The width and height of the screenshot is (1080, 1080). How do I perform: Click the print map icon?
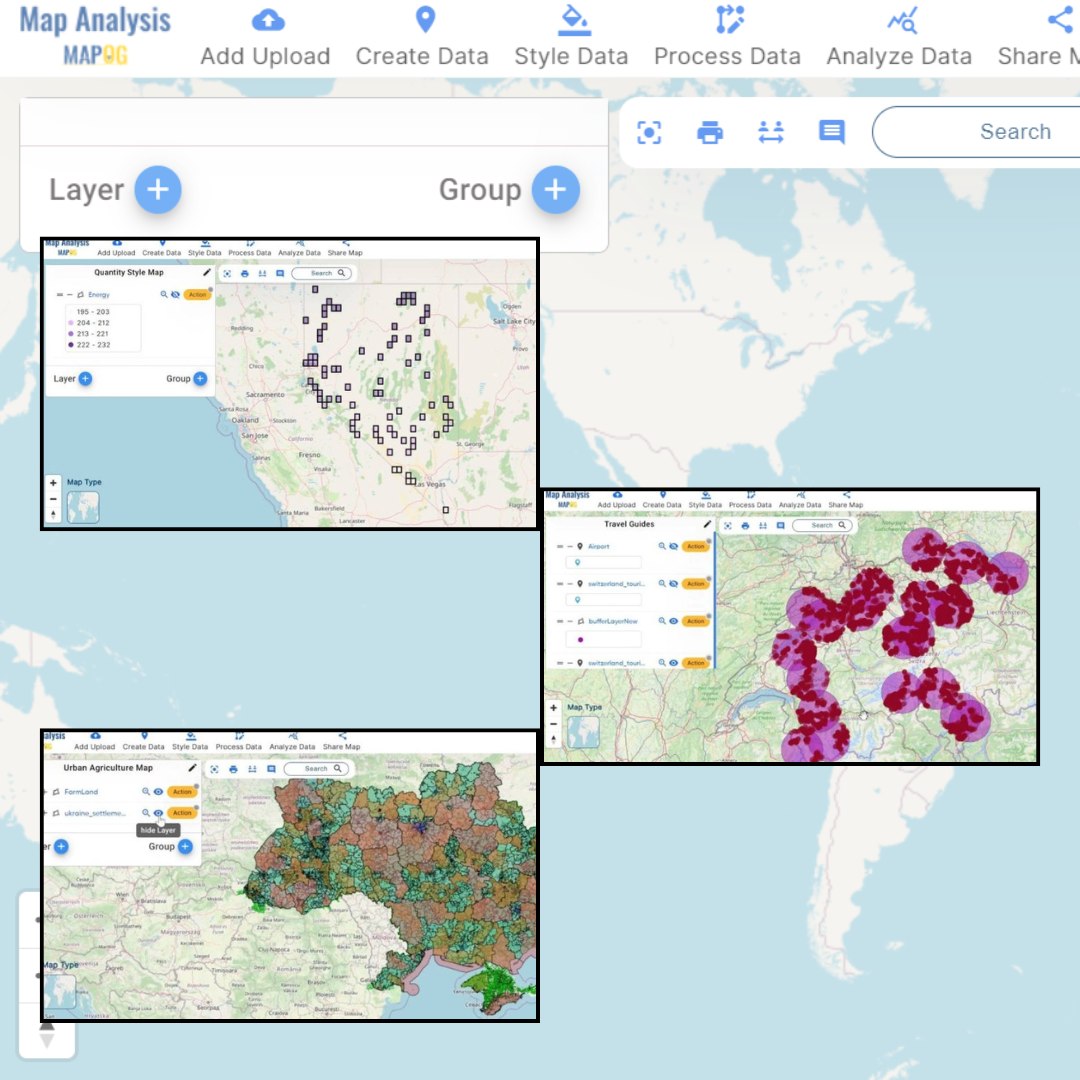coord(710,131)
